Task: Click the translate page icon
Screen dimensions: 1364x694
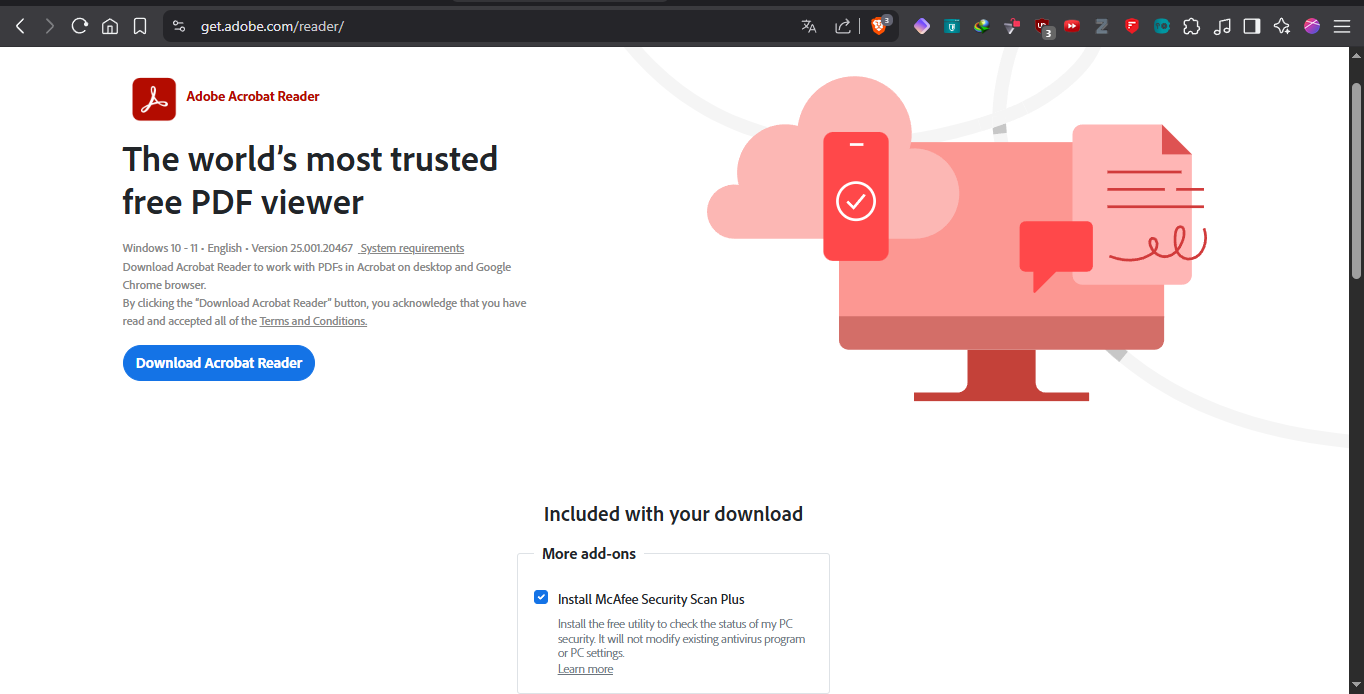Action: [809, 26]
